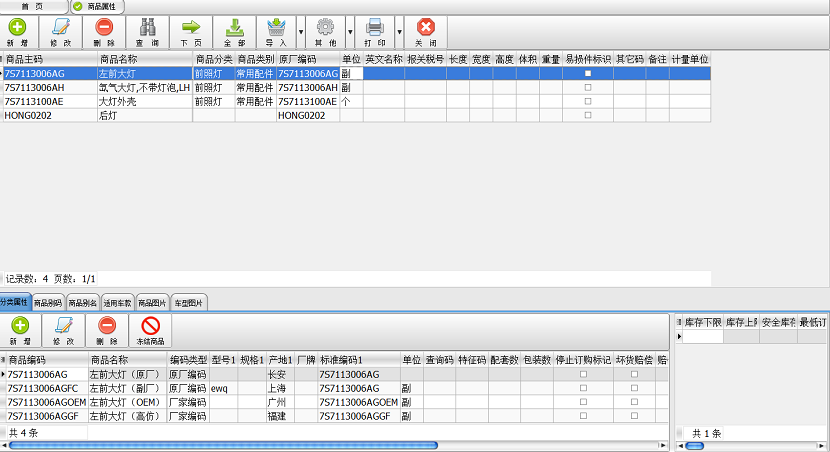Viewport: 830px width, 452px height.
Task: Click the 全部 show-all download icon
Action: [234, 31]
